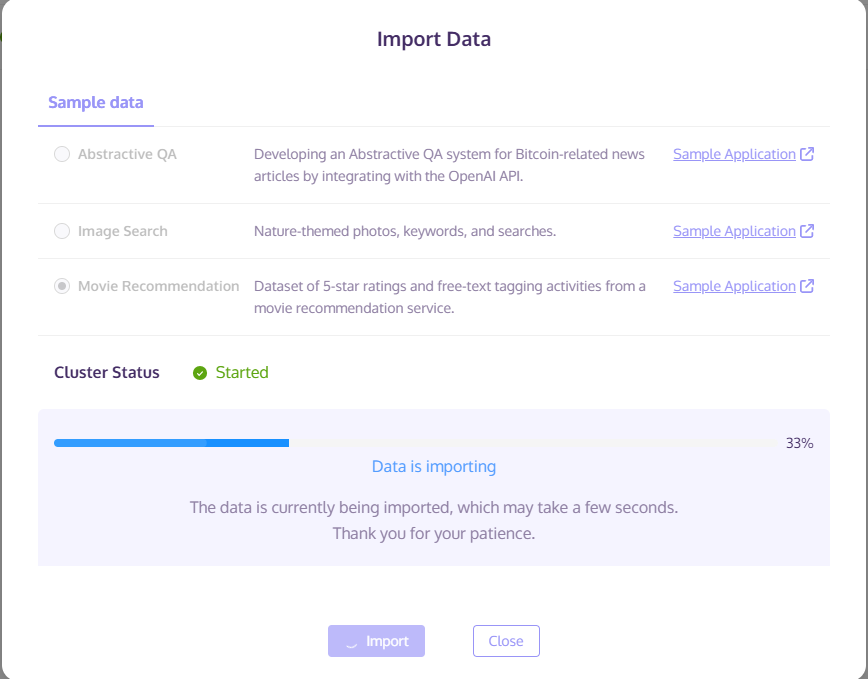Click the external link icon for Abstractive QA
This screenshot has width=868, height=679.
[x=807, y=154]
